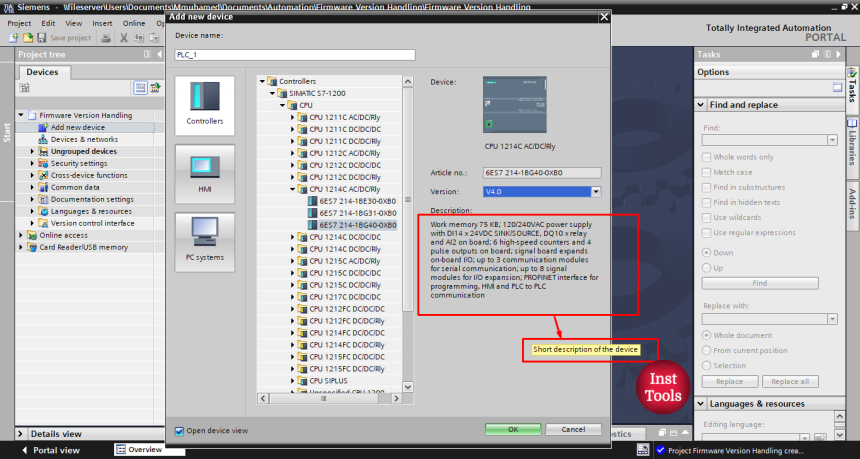Open the View menu
This screenshot has width=860, height=459.
[73, 24]
